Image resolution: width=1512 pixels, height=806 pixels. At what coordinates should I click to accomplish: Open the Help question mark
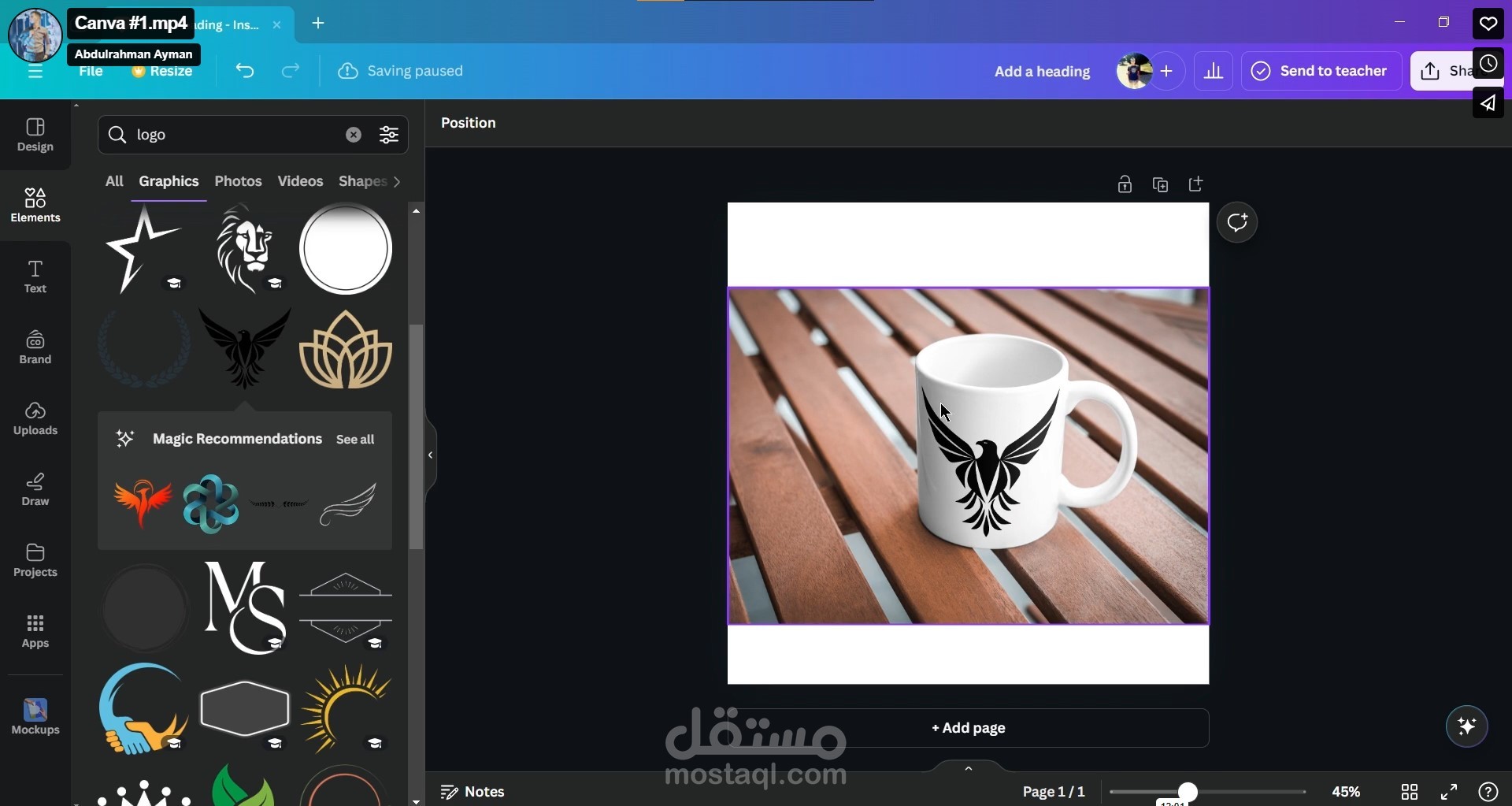click(1488, 792)
